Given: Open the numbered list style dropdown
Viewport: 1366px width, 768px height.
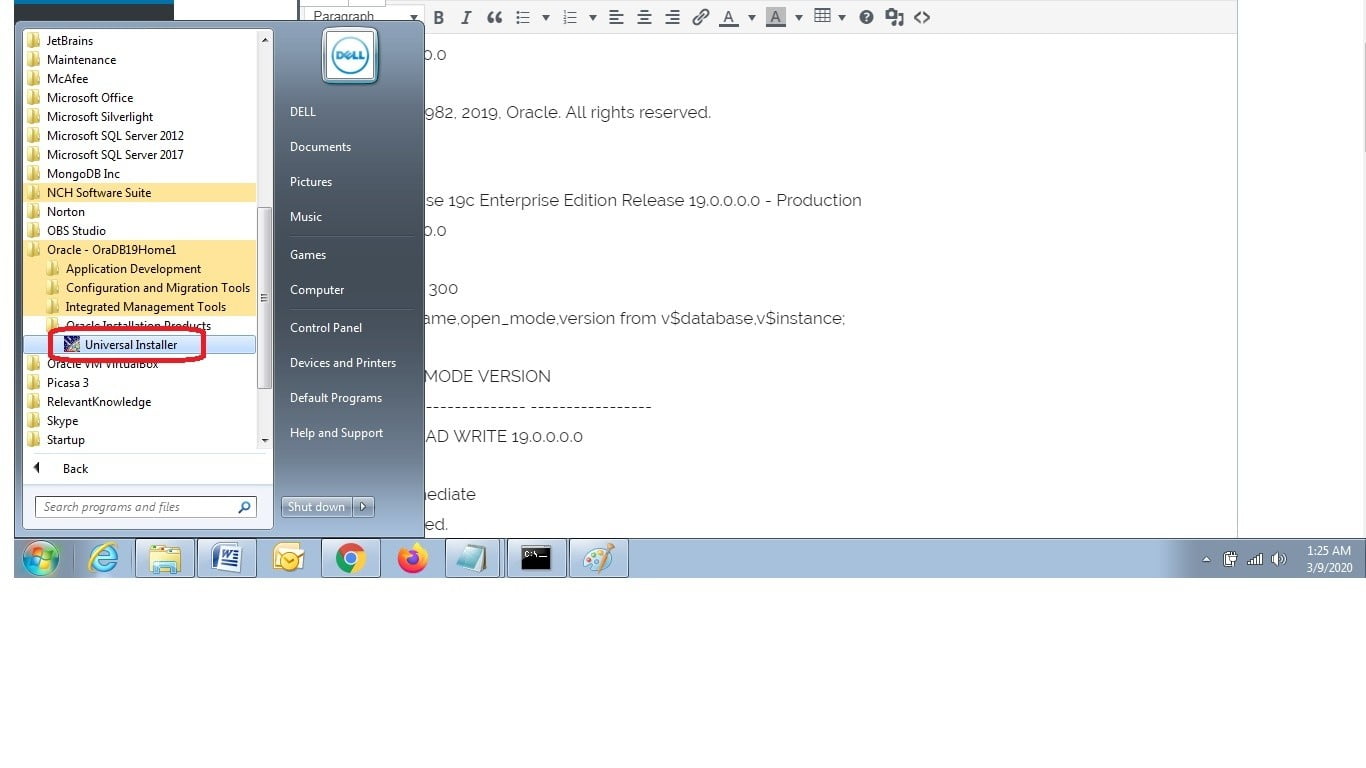Looking at the screenshot, I should 592,17.
